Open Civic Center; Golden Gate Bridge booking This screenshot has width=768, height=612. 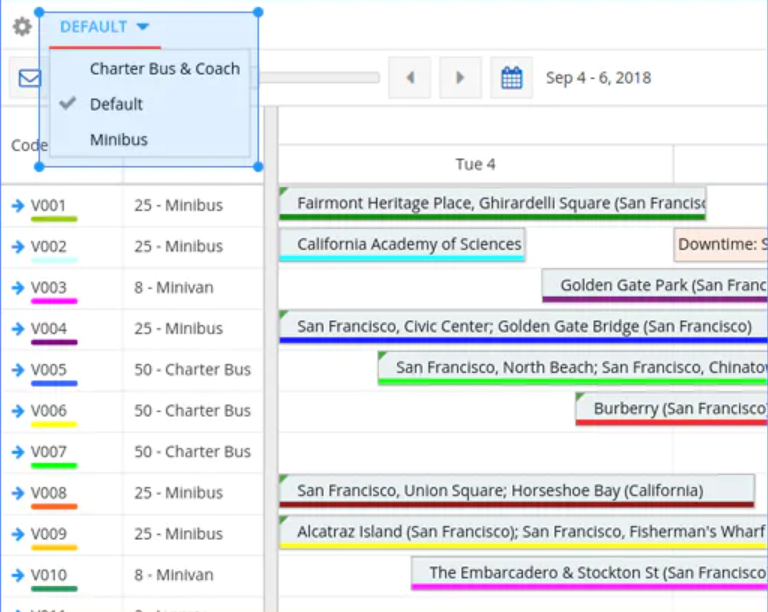524,326
